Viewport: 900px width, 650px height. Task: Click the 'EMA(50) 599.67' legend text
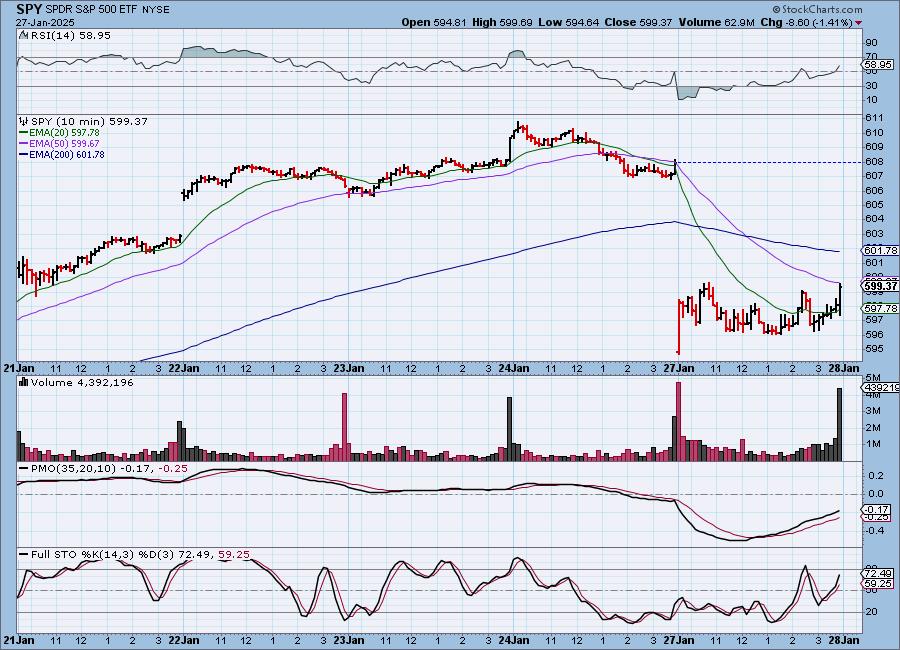64,144
